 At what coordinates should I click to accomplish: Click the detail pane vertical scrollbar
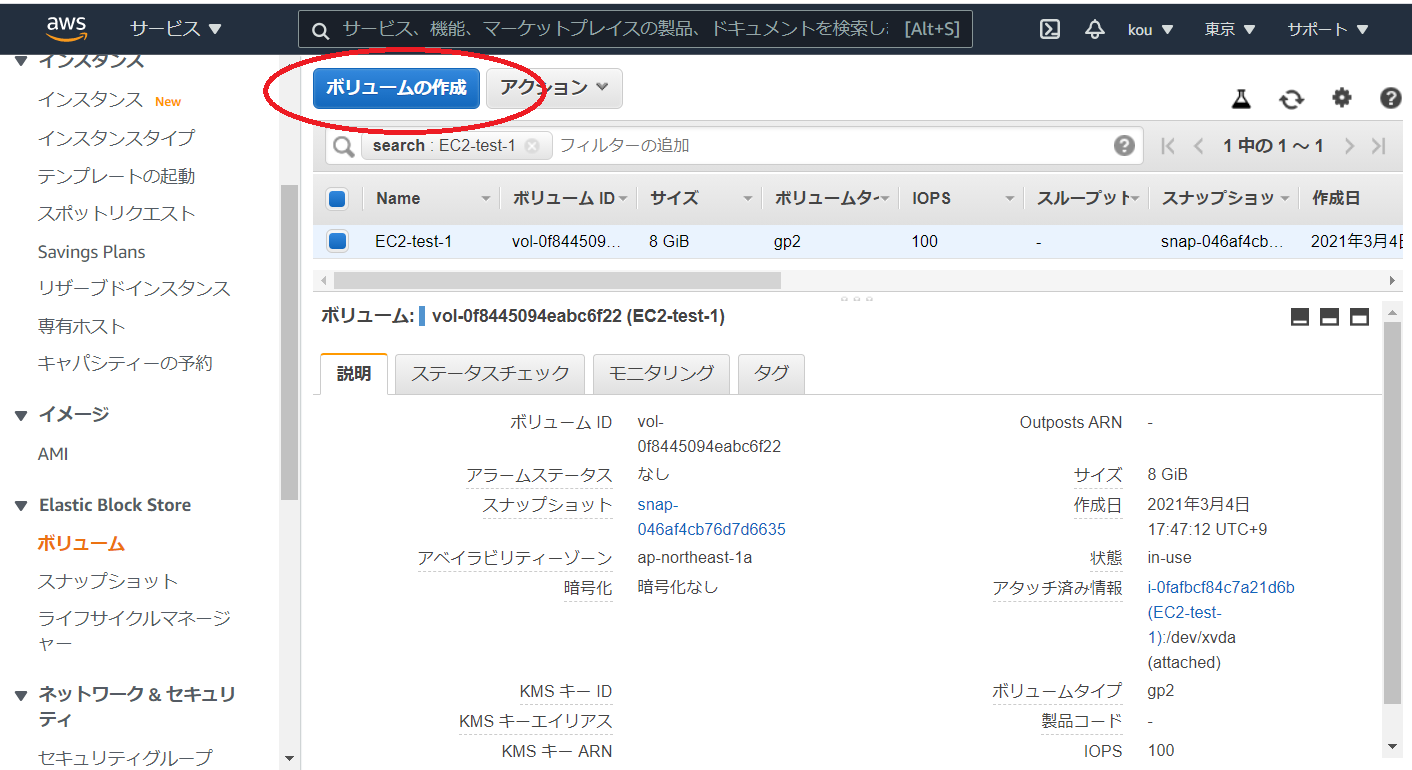[x=1391, y=512]
